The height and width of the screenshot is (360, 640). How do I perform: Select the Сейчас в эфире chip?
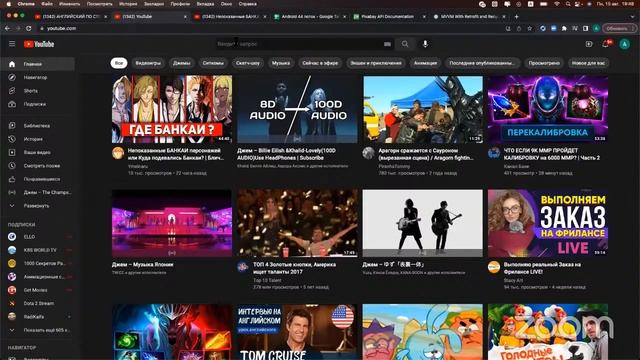[x=320, y=63]
